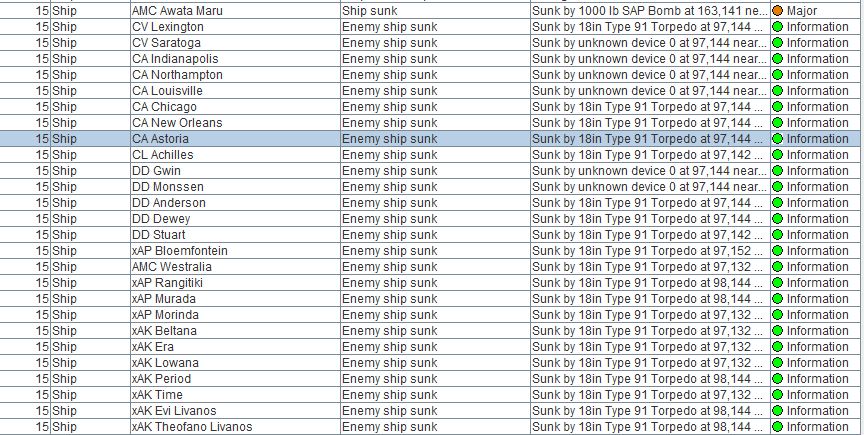Image resolution: width=864 pixels, height=435 pixels.
Task: Select the CV Lexington ship name
Action: 168,26
